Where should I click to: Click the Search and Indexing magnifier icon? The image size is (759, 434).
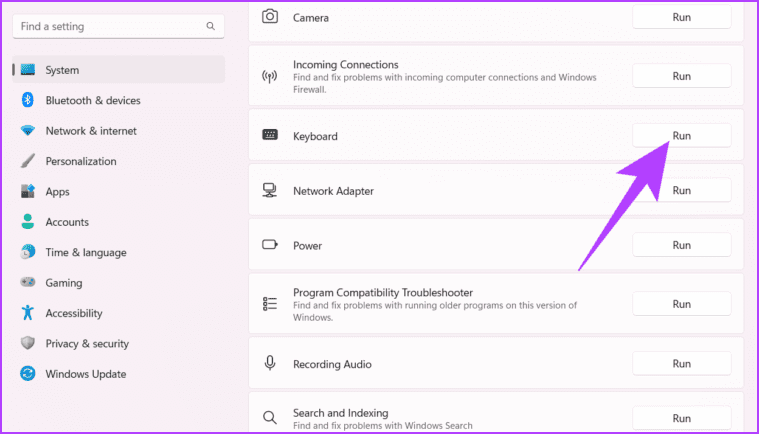pos(270,417)
